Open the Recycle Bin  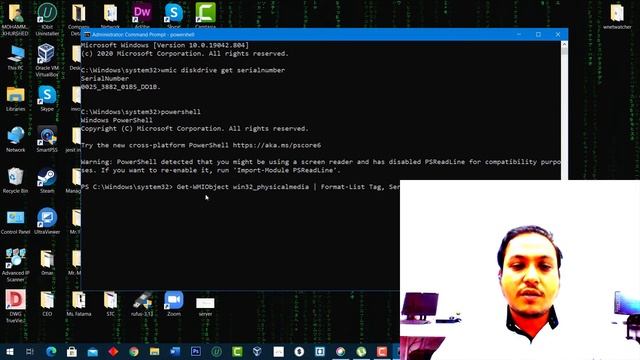[15, 180]
